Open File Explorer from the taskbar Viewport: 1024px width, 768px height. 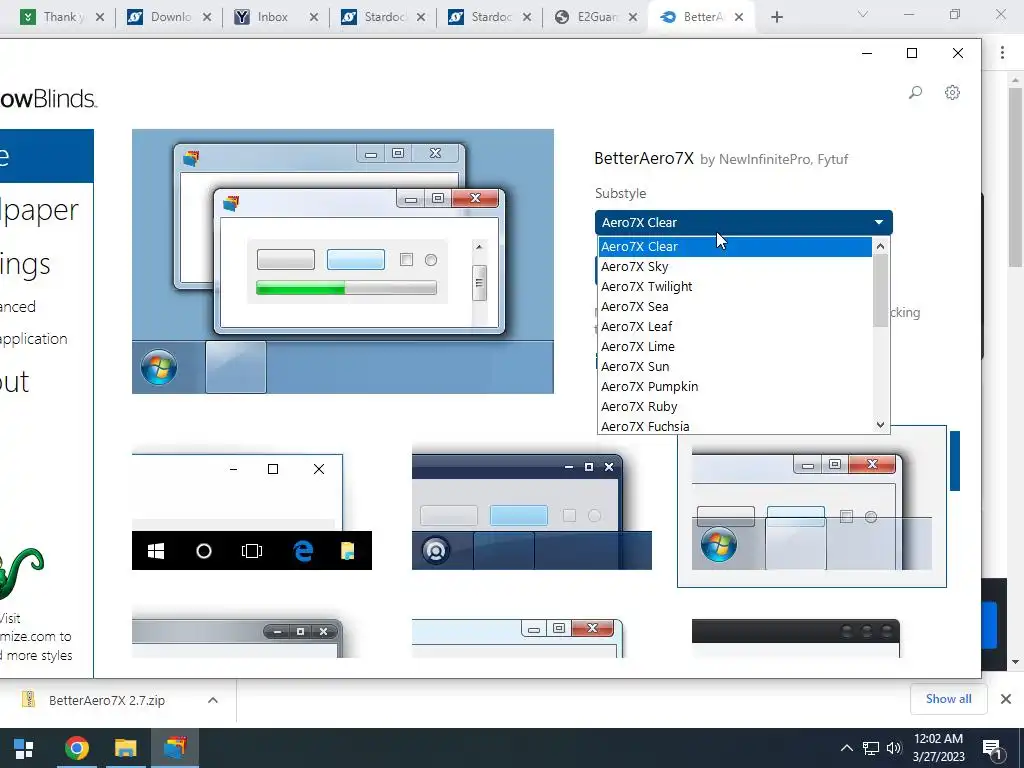pos(125,748)
